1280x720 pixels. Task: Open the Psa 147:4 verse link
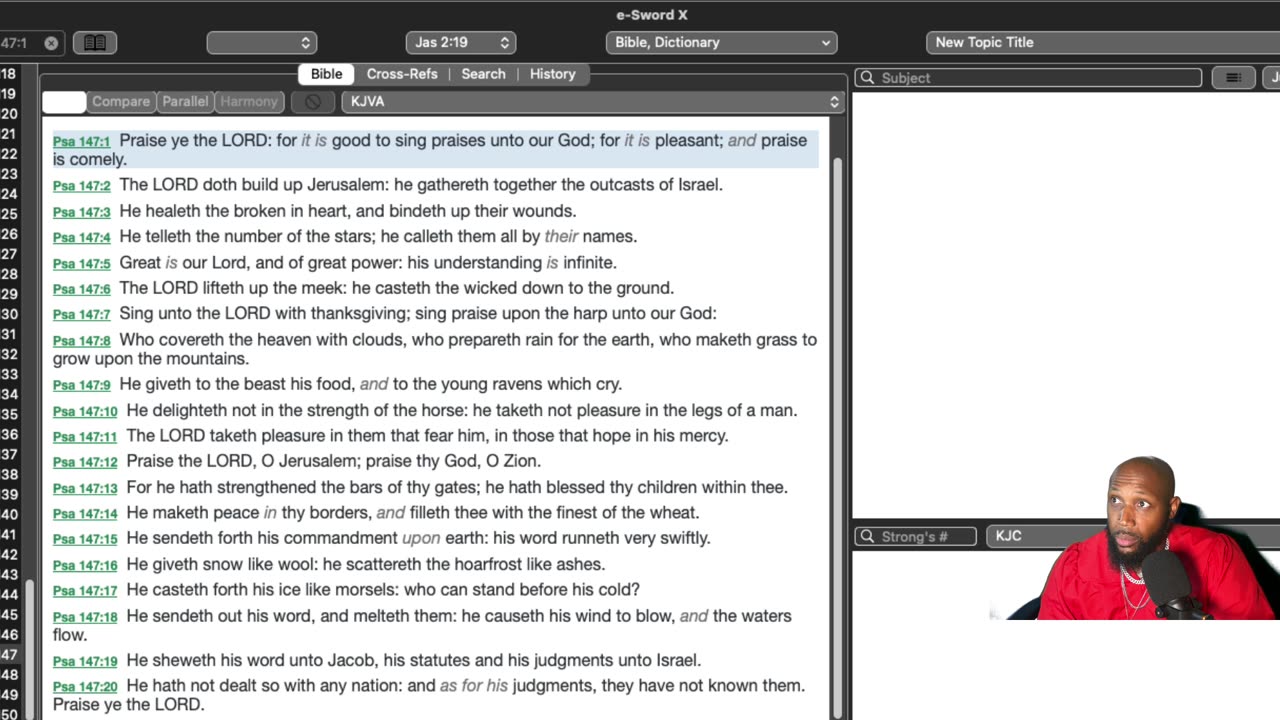click(81, 238)
